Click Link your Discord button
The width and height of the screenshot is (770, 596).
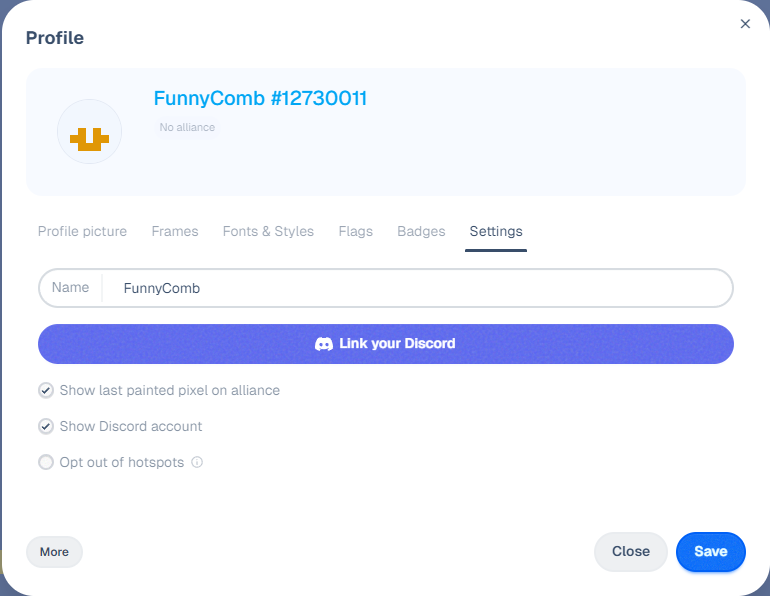tap(386, 344)
